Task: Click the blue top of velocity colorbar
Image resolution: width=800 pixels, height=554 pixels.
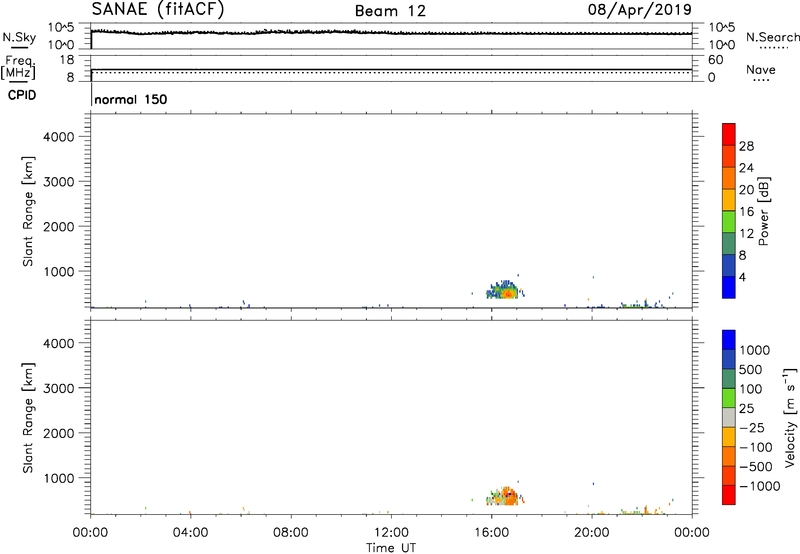Action: pos(729,340)
